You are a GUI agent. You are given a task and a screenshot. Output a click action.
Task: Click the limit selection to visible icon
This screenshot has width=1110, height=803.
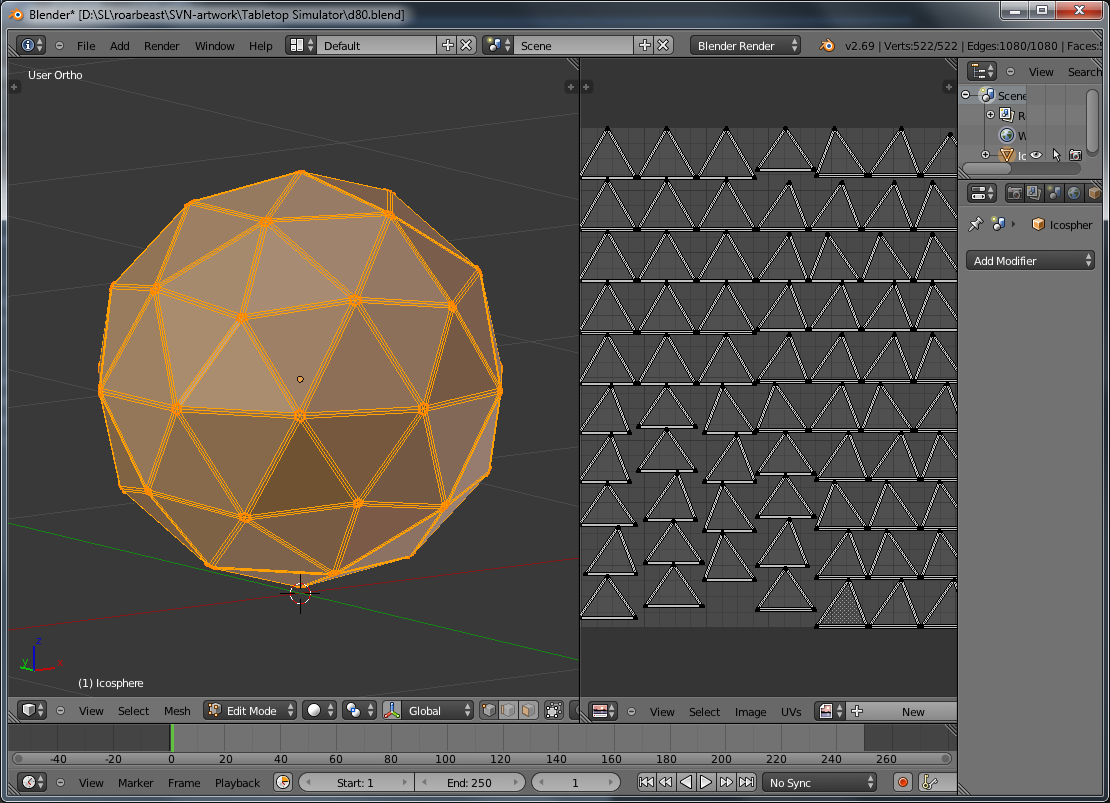[x=554, y=711]
